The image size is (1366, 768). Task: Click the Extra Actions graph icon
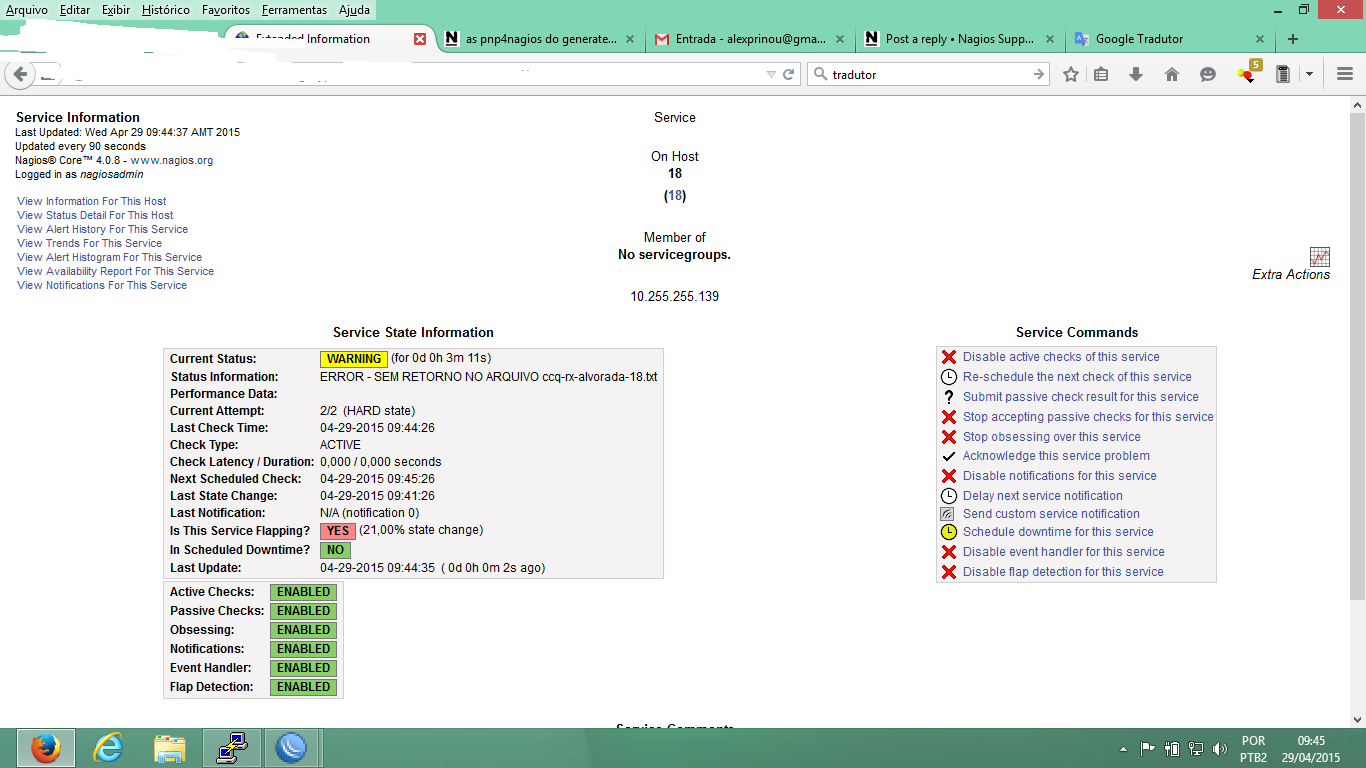pos(1319,257)
